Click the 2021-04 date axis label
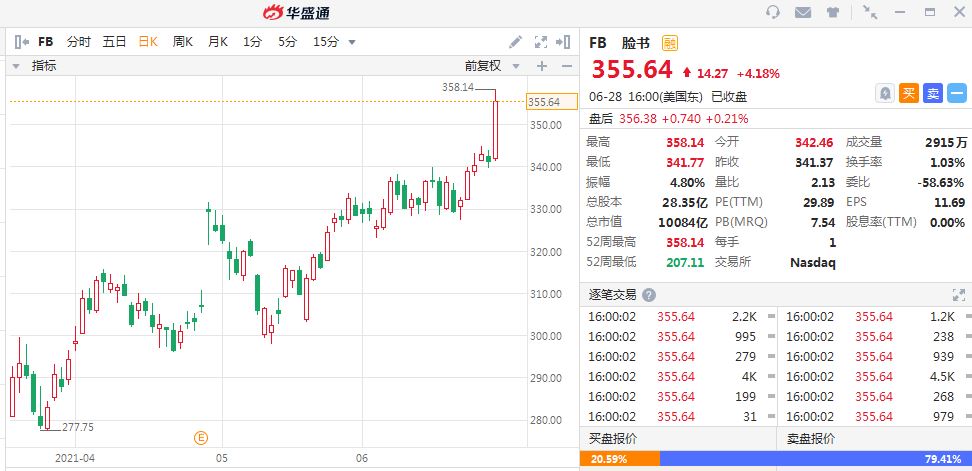 pyautogui.click(x=75, y=459)
